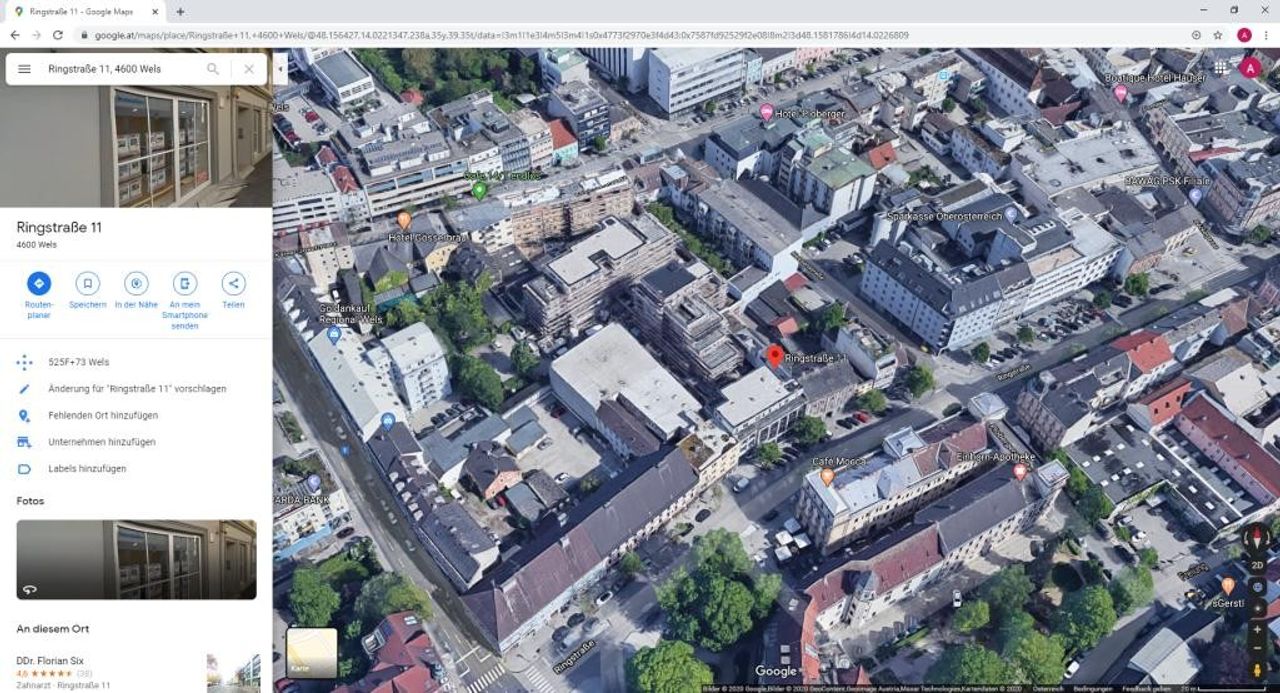Switch the map view to 2D

click(x=1257, y=565)
